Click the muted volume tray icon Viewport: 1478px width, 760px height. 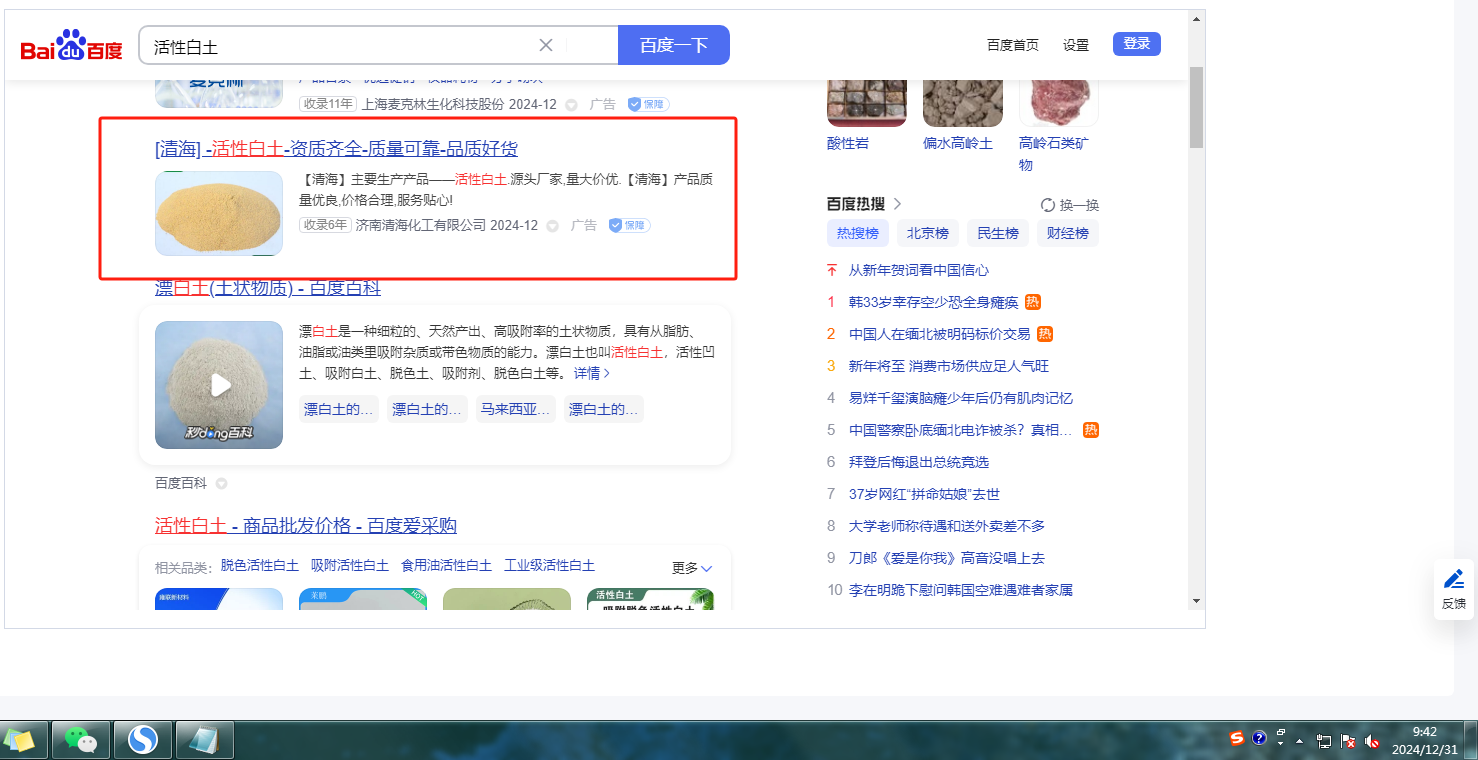1372,742
